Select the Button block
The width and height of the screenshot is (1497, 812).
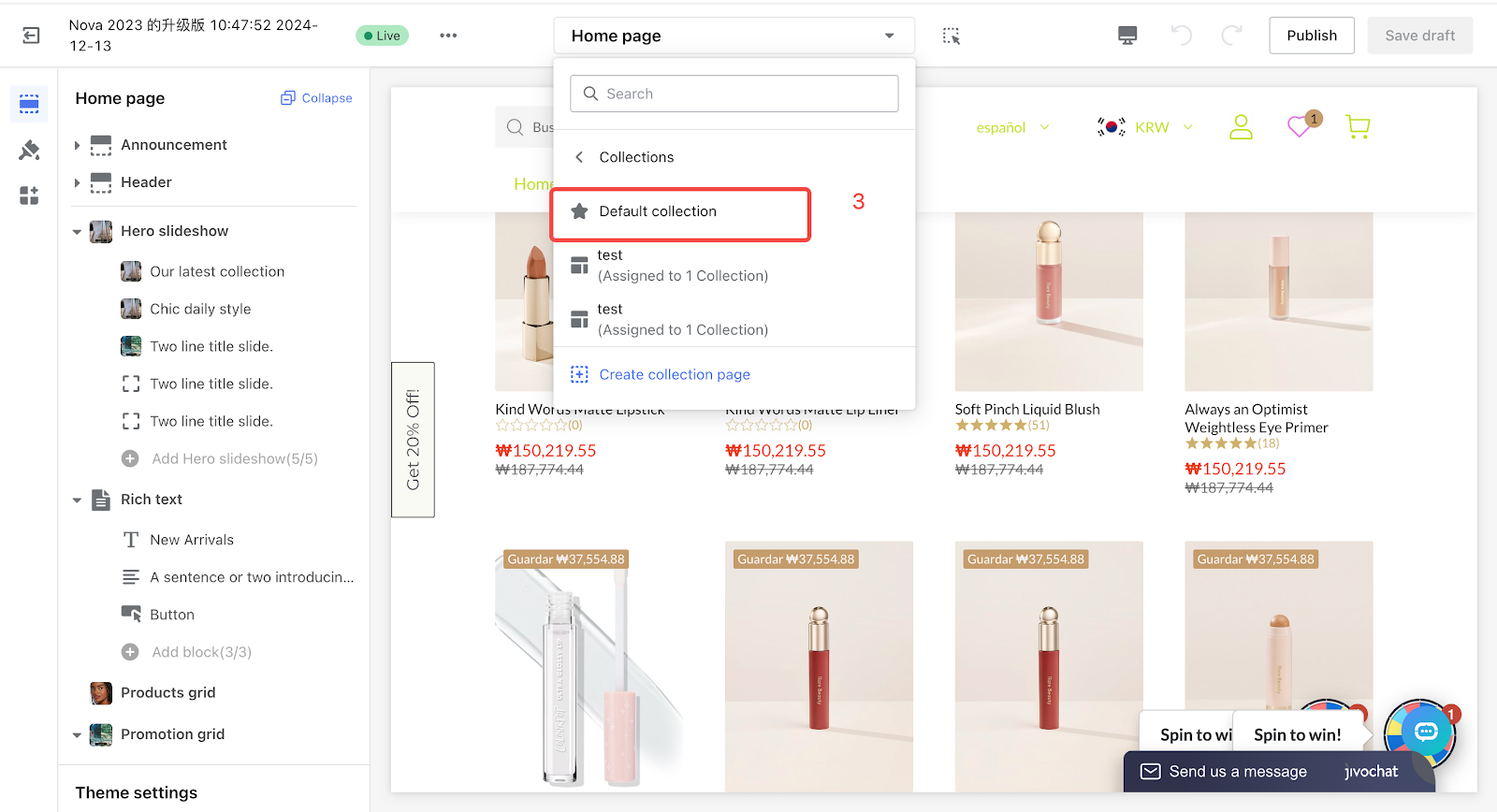click(172, 615)
